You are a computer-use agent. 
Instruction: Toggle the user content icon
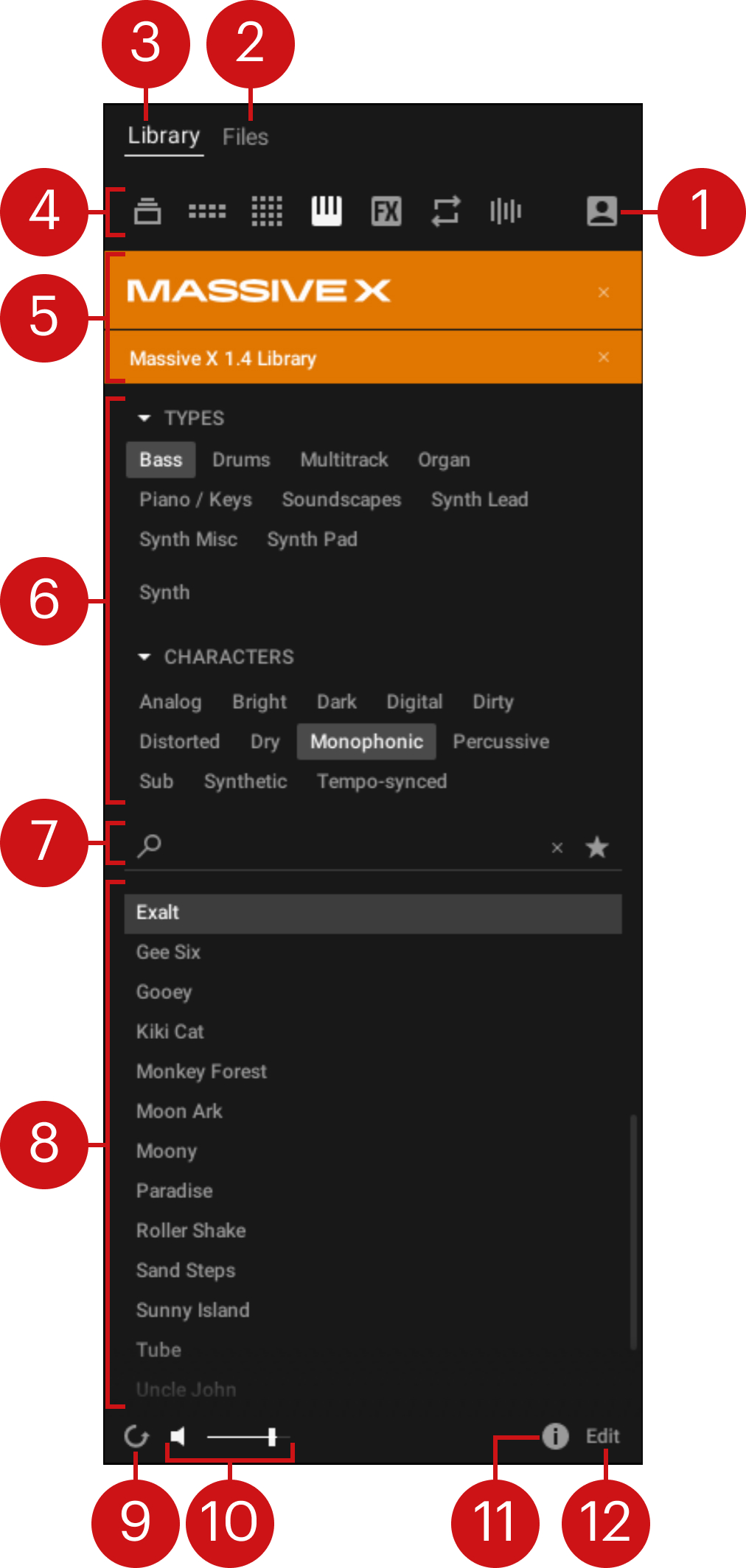[602, 211]
